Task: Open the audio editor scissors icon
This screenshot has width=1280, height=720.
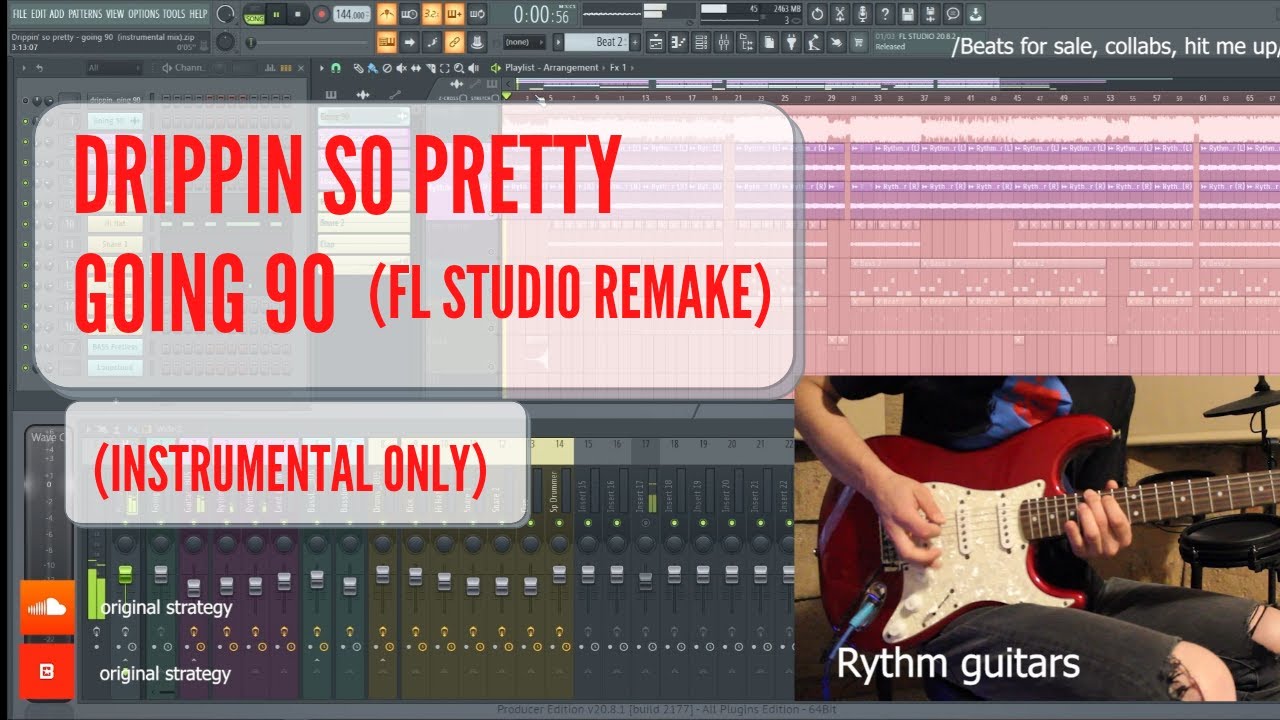Action: 840,14
